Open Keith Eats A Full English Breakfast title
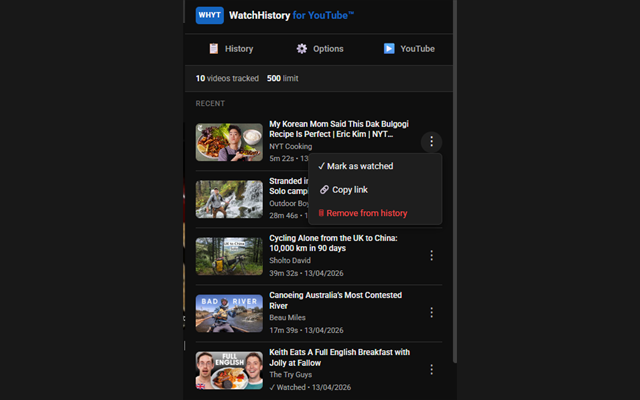Image resolution: width=640 pixels, height=400 pixels. [x=339, y=358]
